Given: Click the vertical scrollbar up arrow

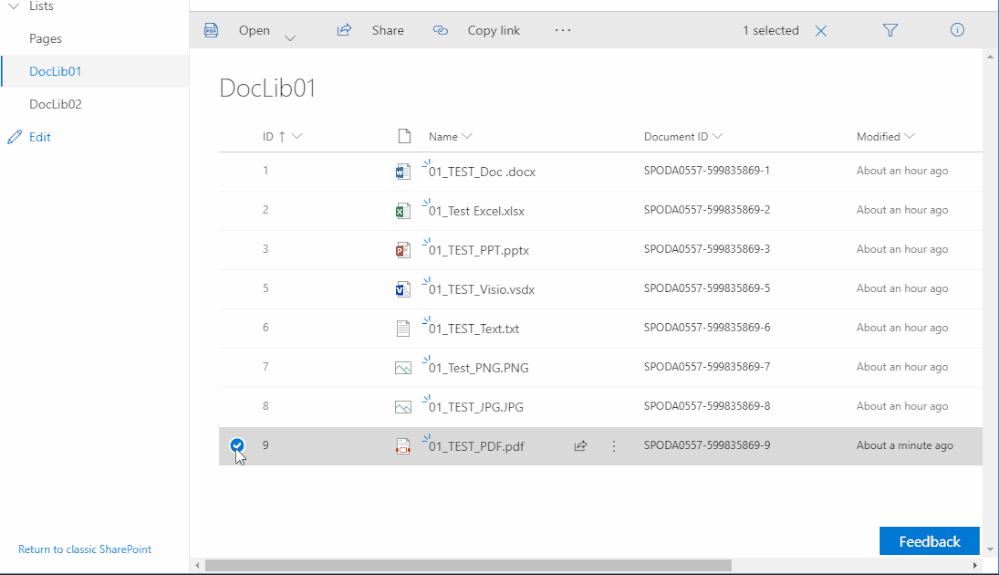Looking at the screenshot, I should [x=989, y=57].
